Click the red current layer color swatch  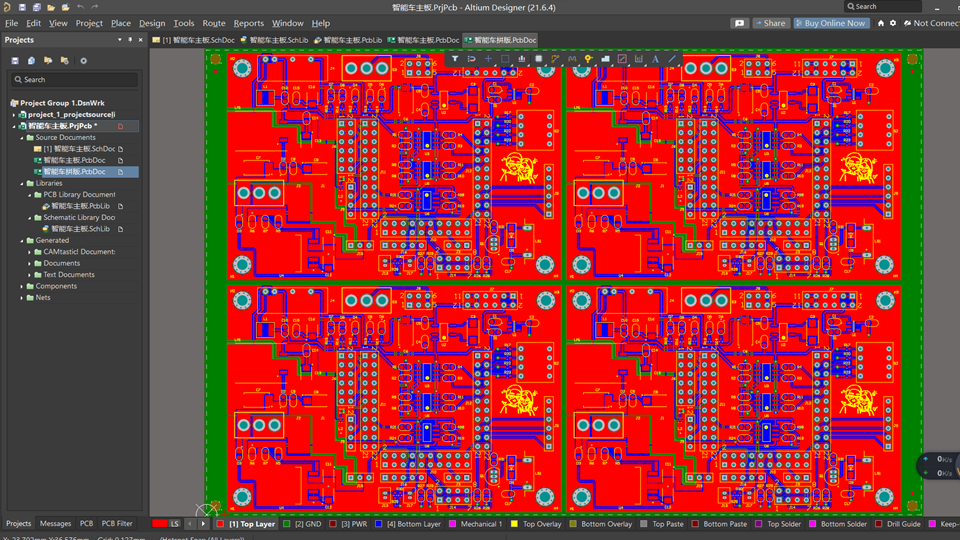pos(160,523)
